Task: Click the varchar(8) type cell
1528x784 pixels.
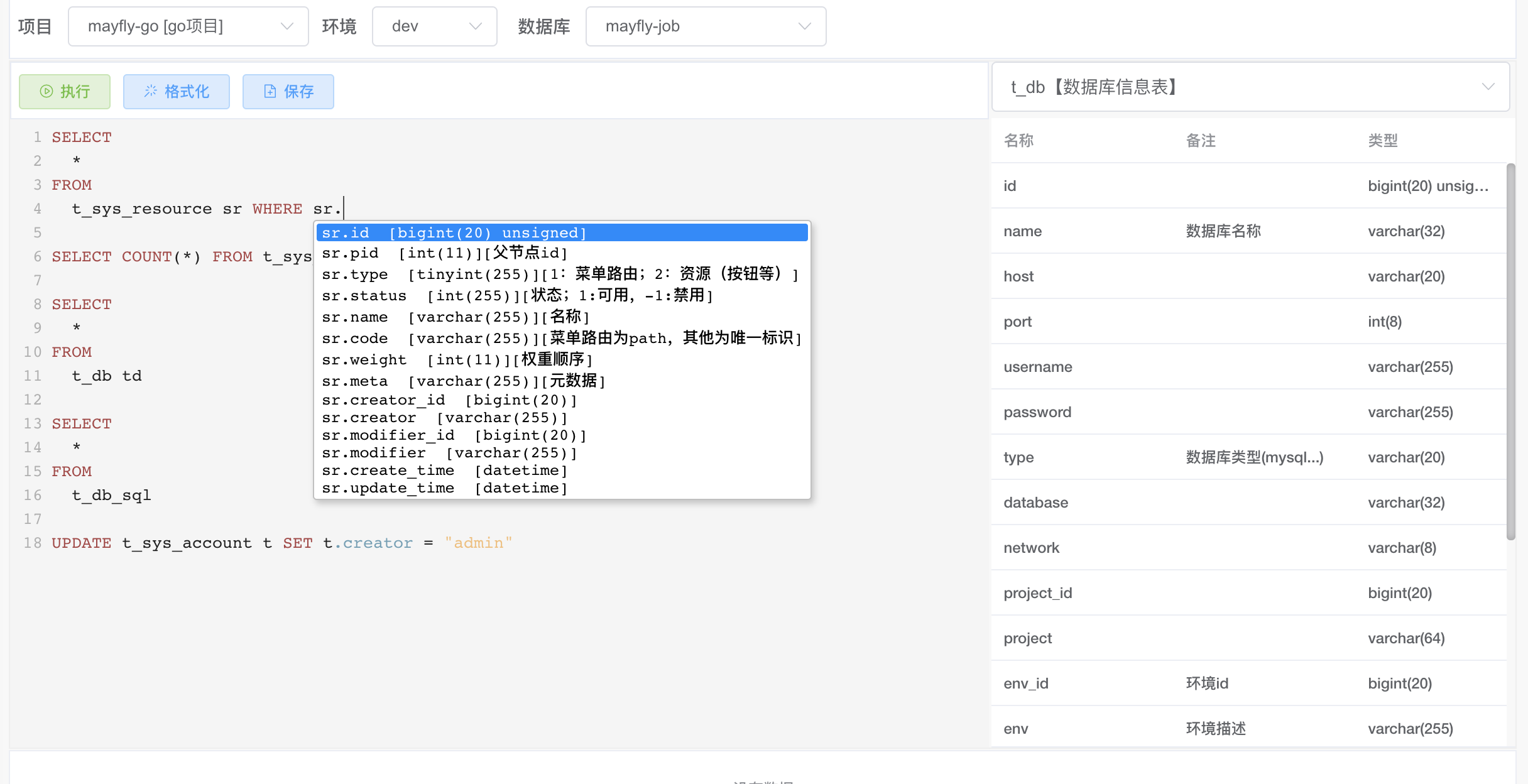Action: (x=1402, y=548)
